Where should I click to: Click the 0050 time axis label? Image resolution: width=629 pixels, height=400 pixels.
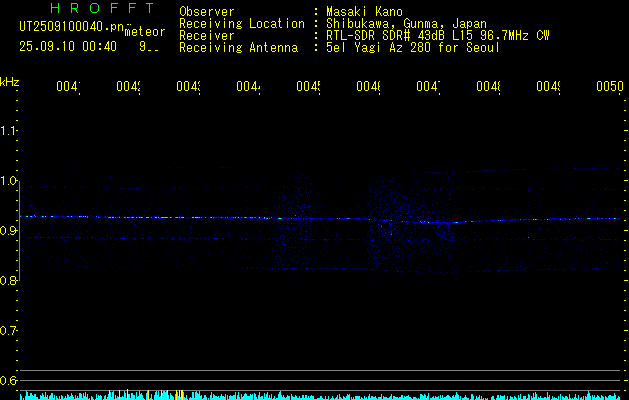tap(610, 86)
